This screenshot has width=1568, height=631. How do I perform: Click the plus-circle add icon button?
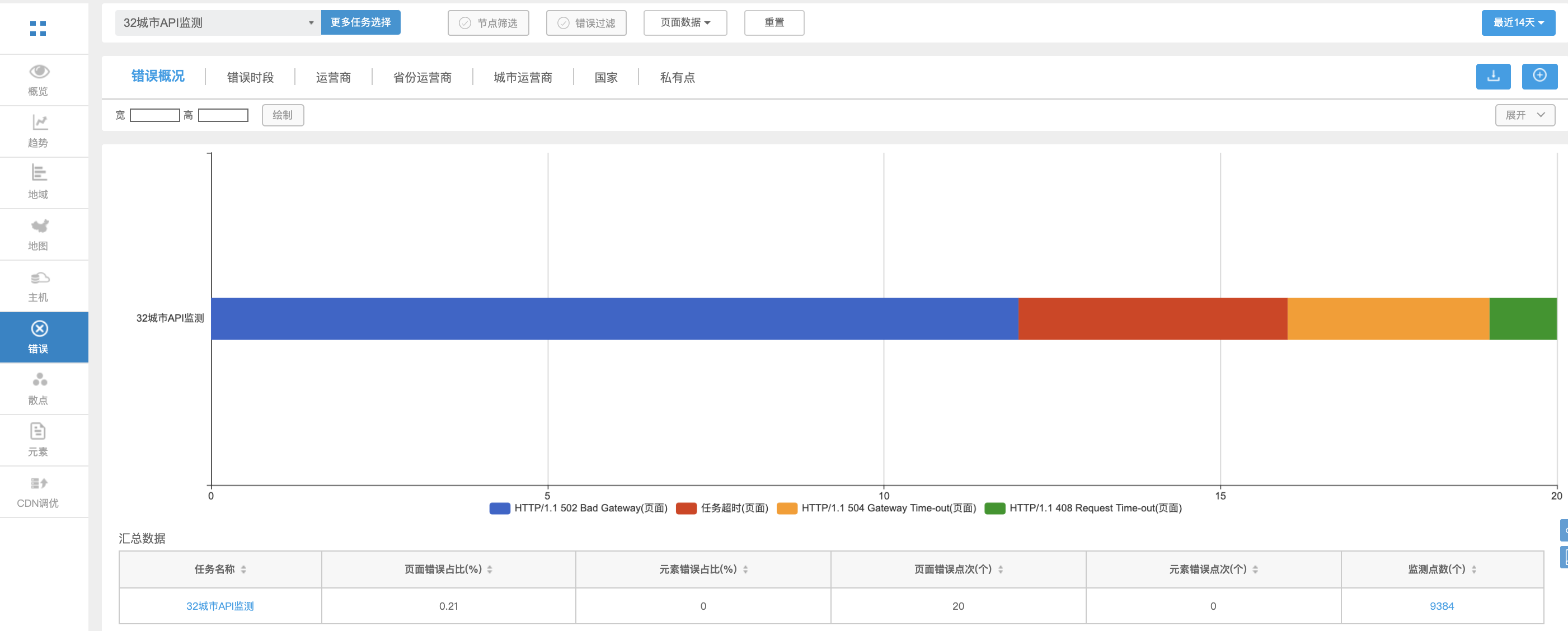click(x=1539, y=77)
